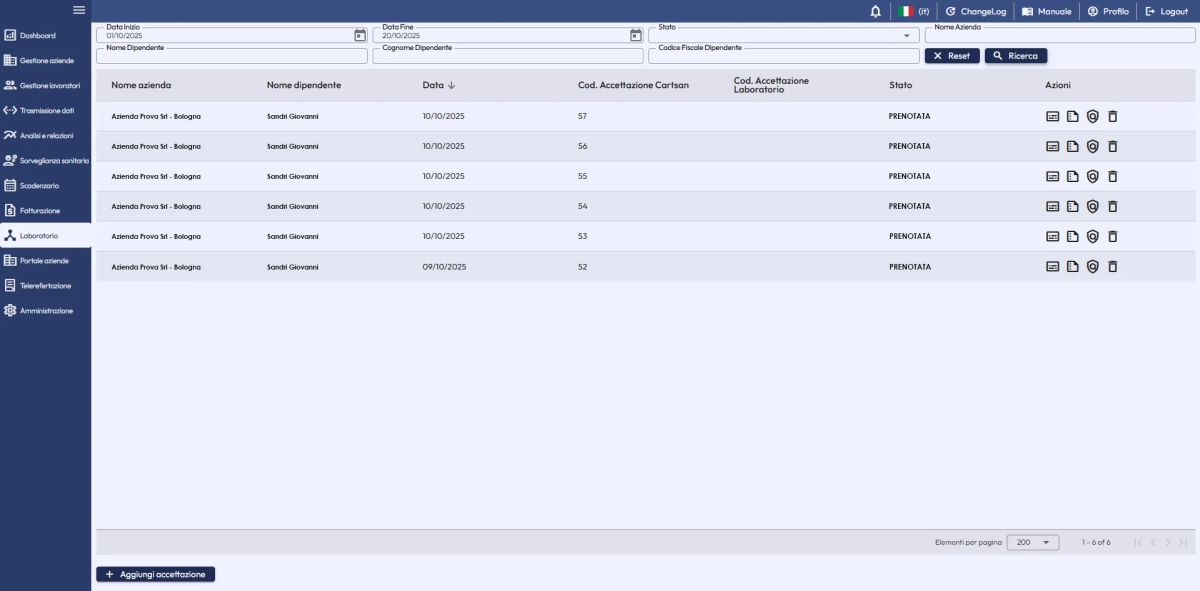Reset the search filters
The image size is (1200, 591).
coord(952,56)
